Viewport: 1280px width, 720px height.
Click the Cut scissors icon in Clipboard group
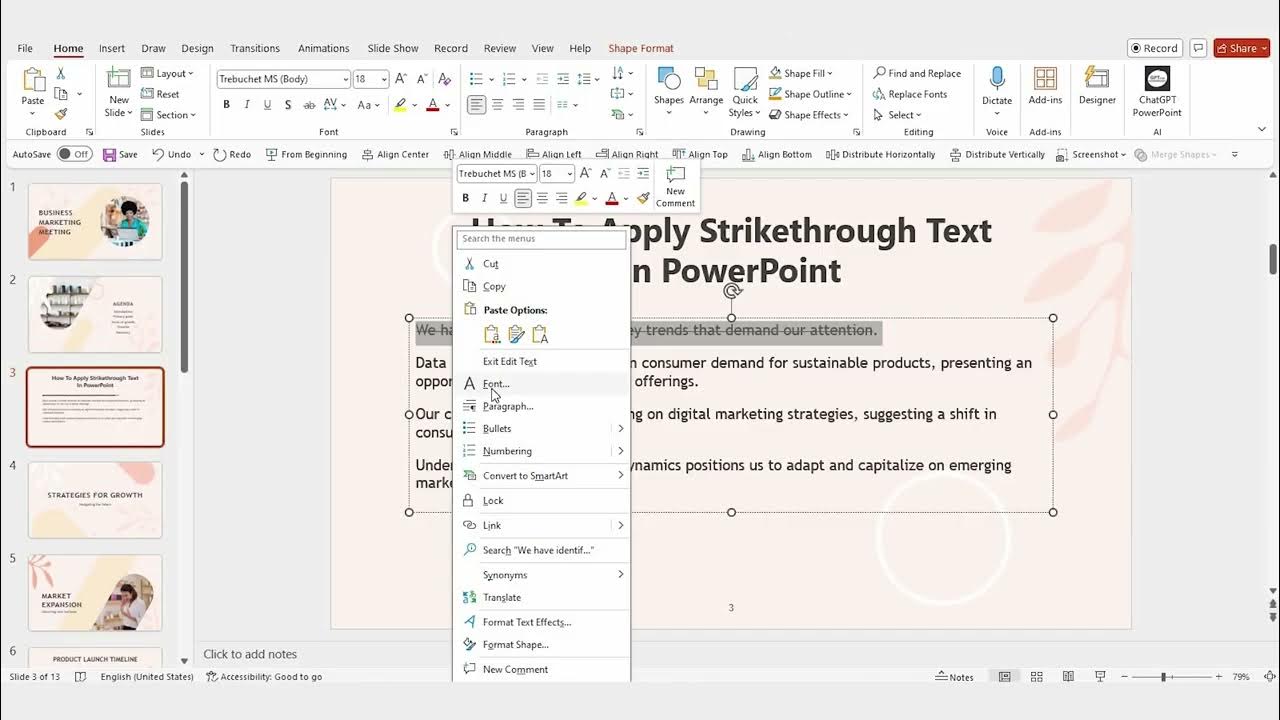pos(61,74)
